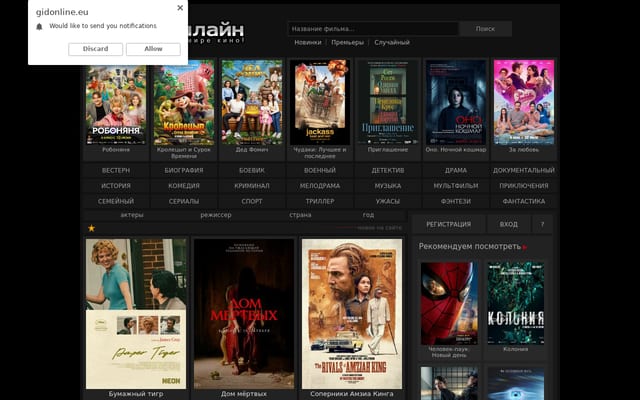640x400 pixels.
Task: Click the site logo in the header
Action: coord(216,33)
